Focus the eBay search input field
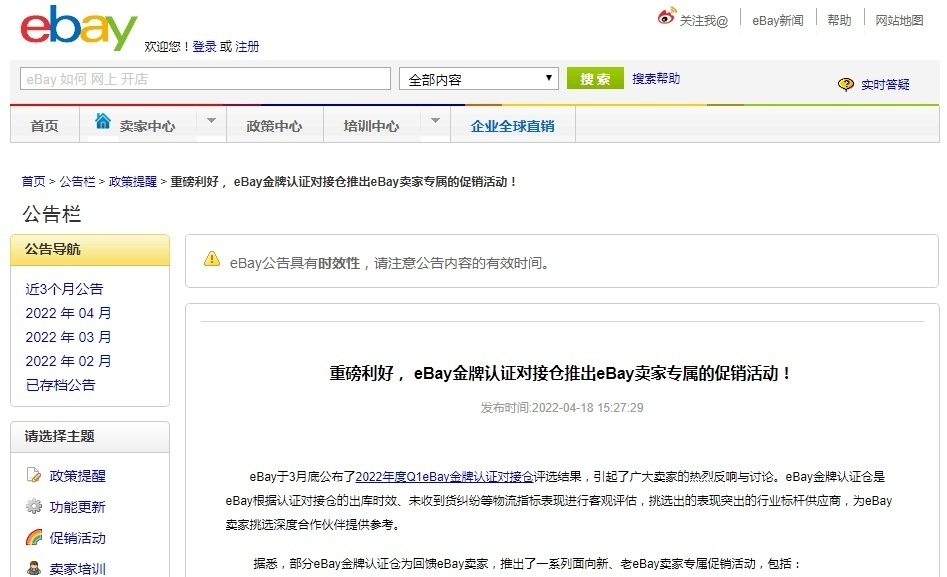Screen dimensions: 947x577 pyautogui.click(x=205, y=79)
